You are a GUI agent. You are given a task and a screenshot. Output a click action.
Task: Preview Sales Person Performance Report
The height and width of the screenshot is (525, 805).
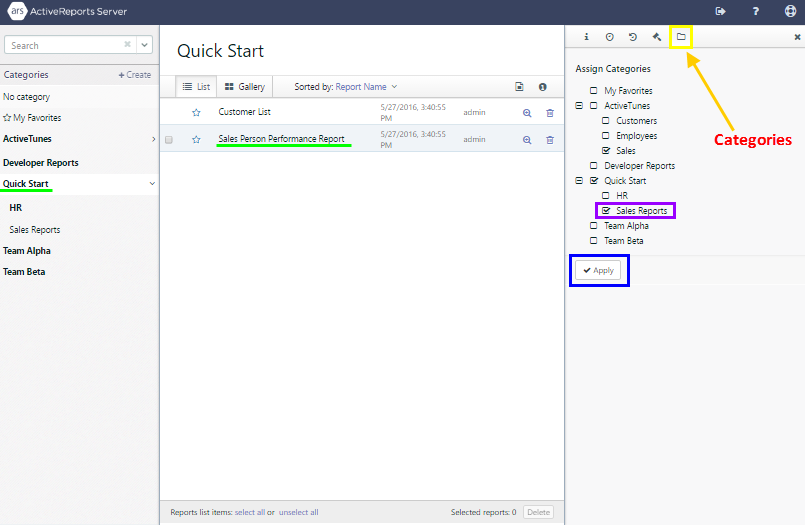[x=527, y=140]
